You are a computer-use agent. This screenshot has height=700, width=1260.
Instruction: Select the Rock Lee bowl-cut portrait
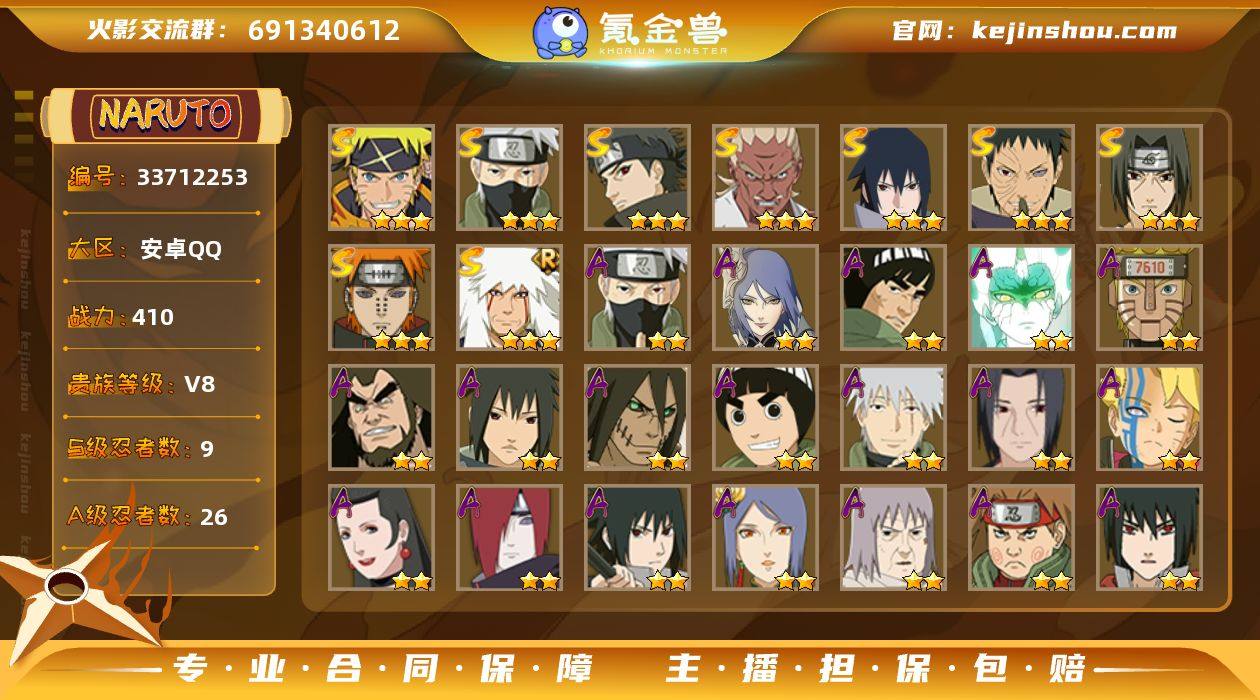(765, 418)
